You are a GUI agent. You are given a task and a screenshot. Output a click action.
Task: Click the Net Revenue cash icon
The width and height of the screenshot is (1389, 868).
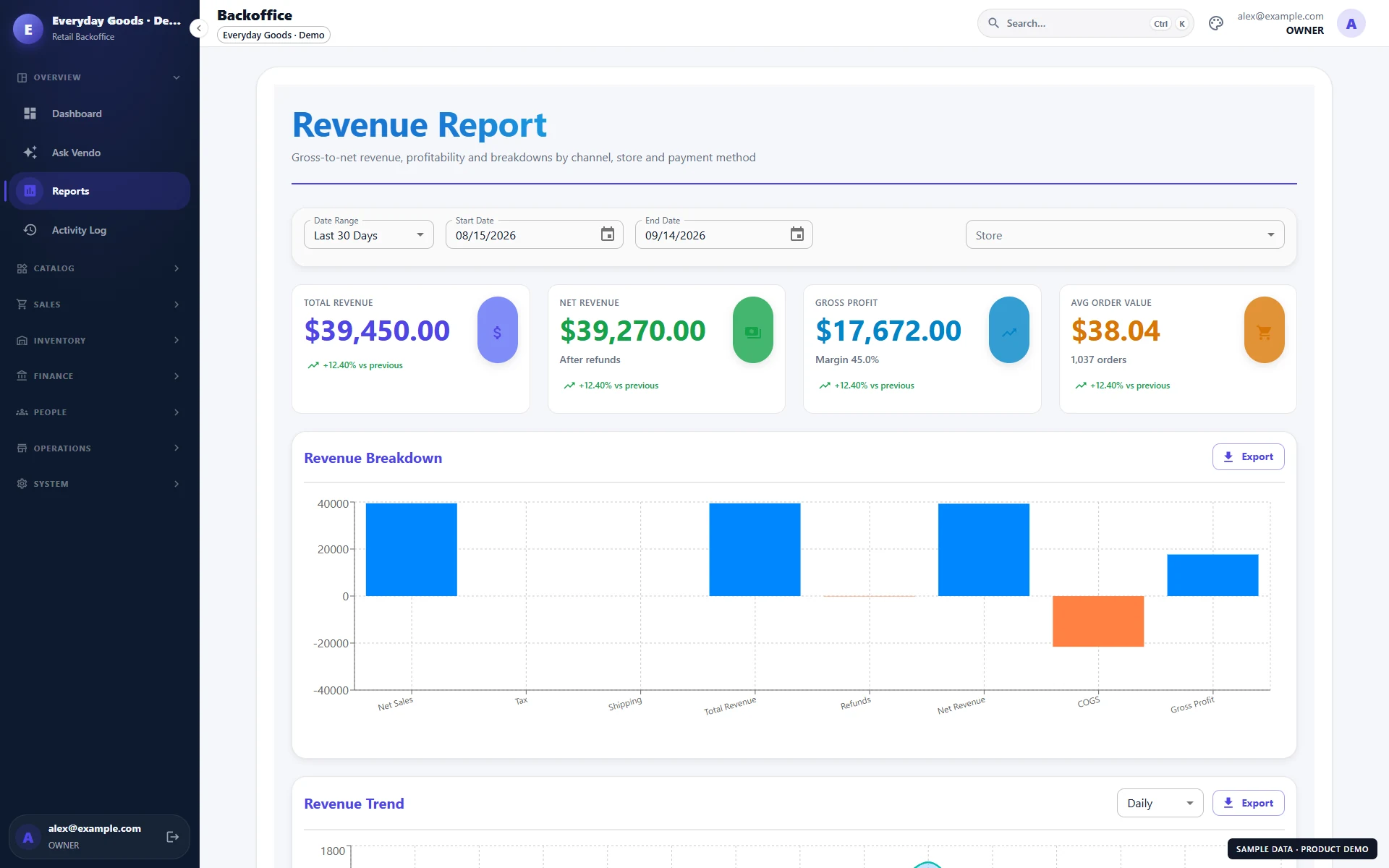point(753,331)
